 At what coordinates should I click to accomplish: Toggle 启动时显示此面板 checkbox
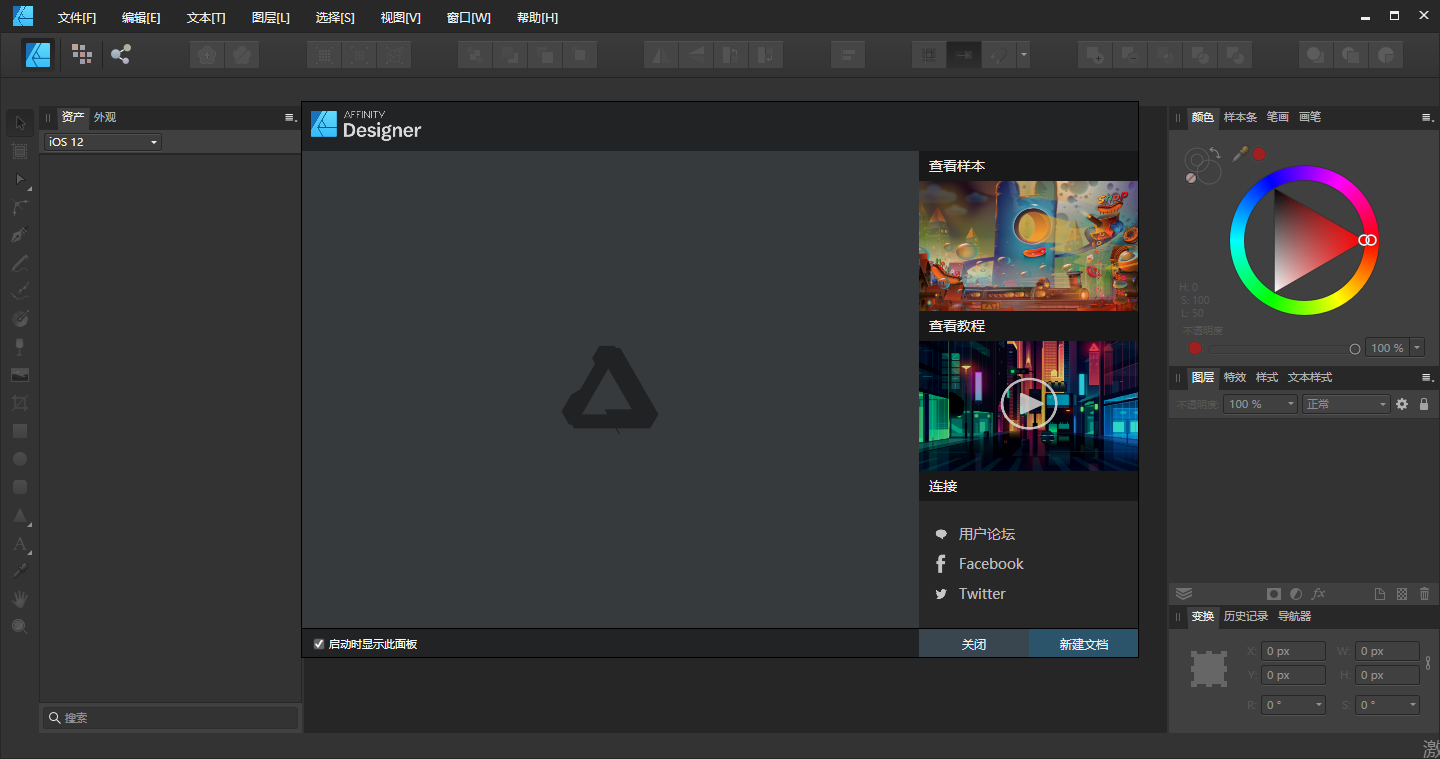[319, 644]
